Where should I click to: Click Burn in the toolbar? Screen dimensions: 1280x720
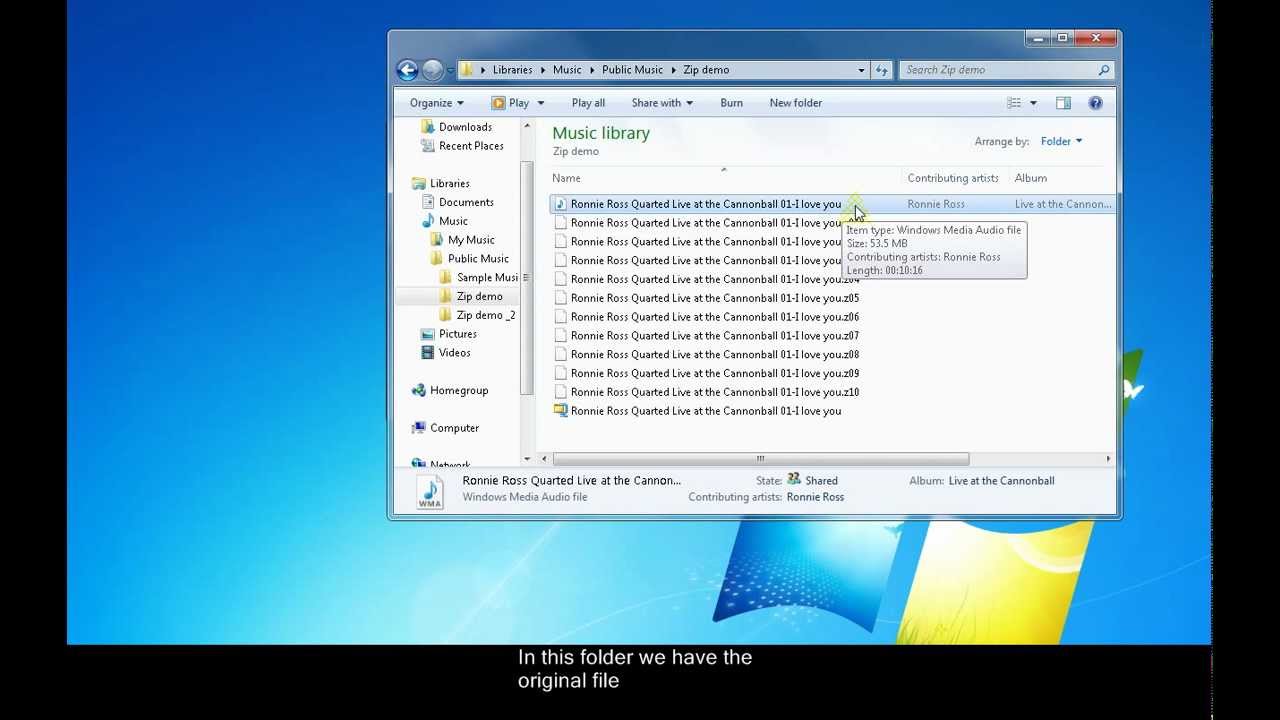pyautogui.click(x=731, y=103)
